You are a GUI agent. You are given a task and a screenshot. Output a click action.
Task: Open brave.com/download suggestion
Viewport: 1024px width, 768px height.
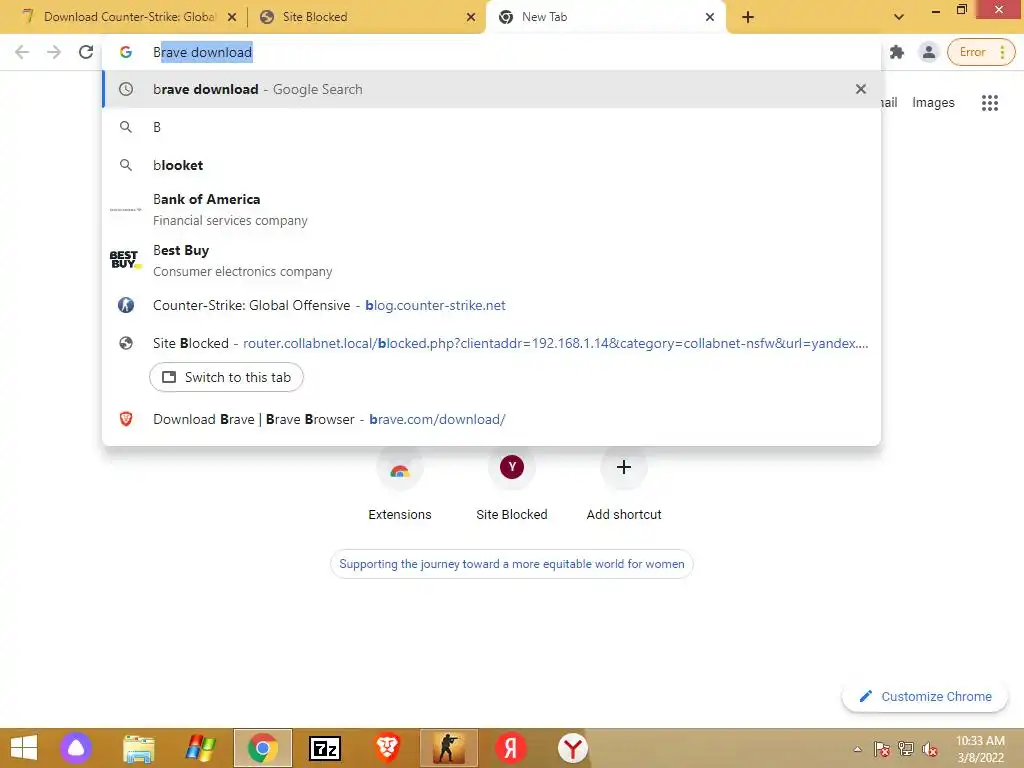point(491,419)
